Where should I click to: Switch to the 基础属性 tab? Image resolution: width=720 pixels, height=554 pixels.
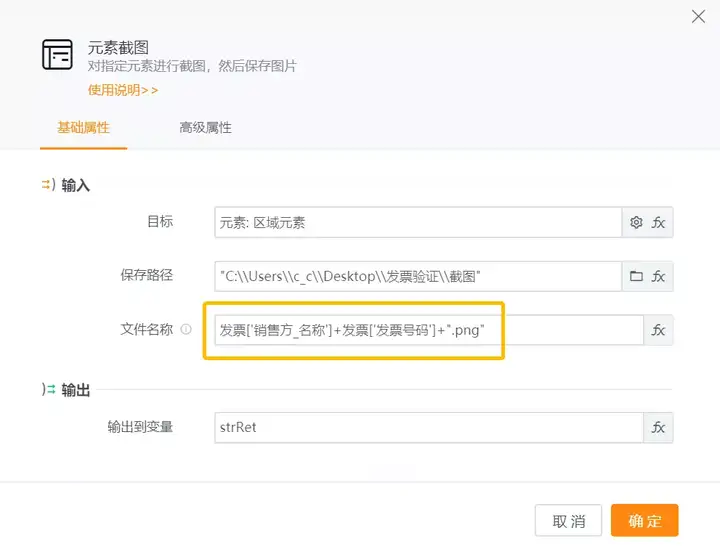84,128
